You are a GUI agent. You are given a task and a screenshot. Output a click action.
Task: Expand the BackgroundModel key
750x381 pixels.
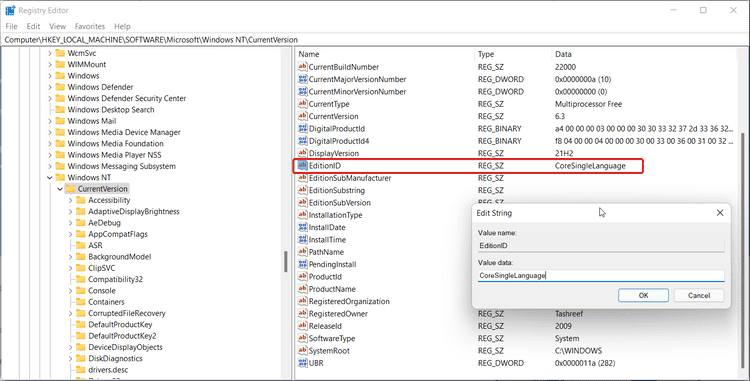(70, 257)
